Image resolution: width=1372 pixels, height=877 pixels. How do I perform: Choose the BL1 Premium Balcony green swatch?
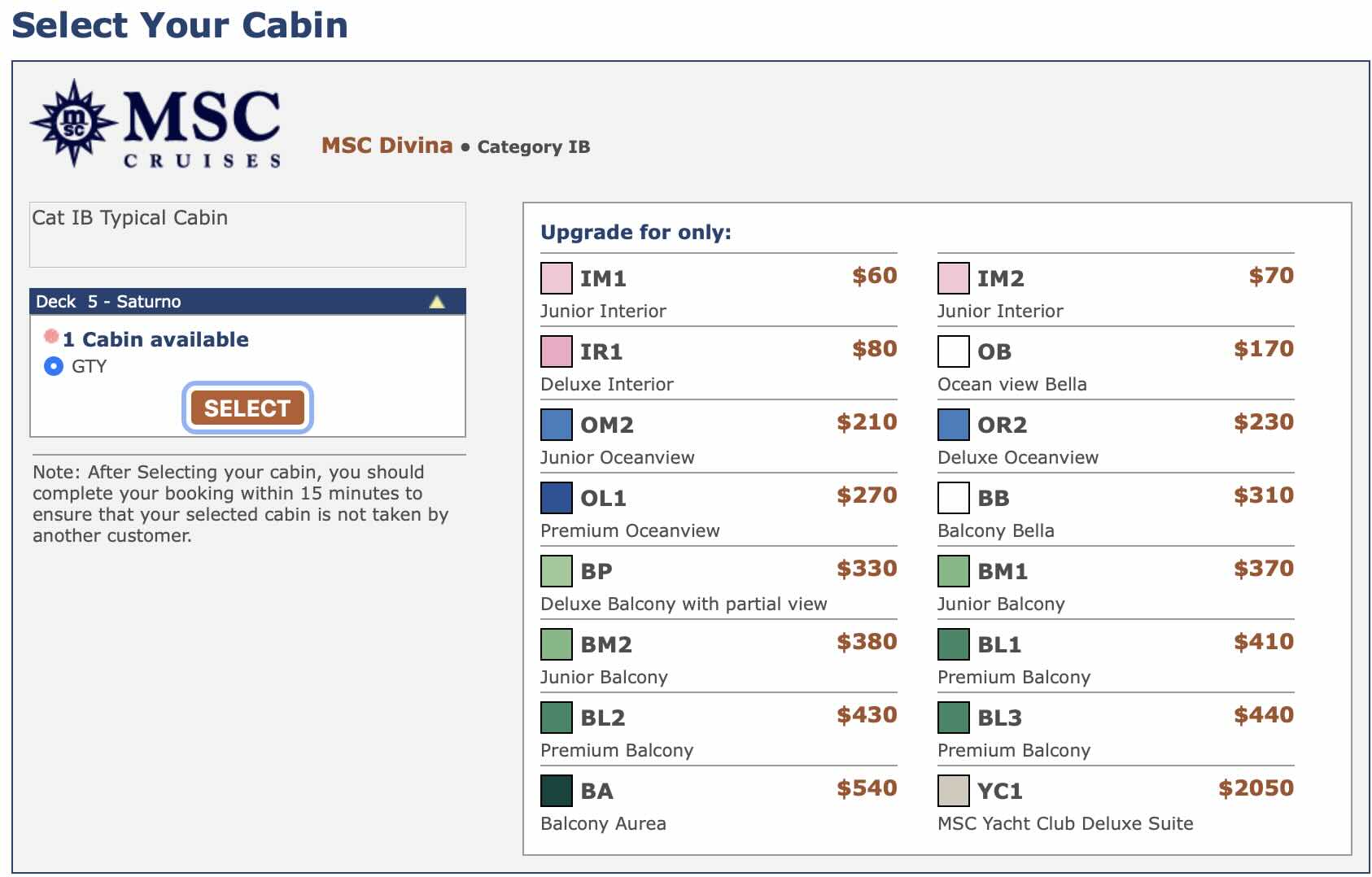click(953, 644)
